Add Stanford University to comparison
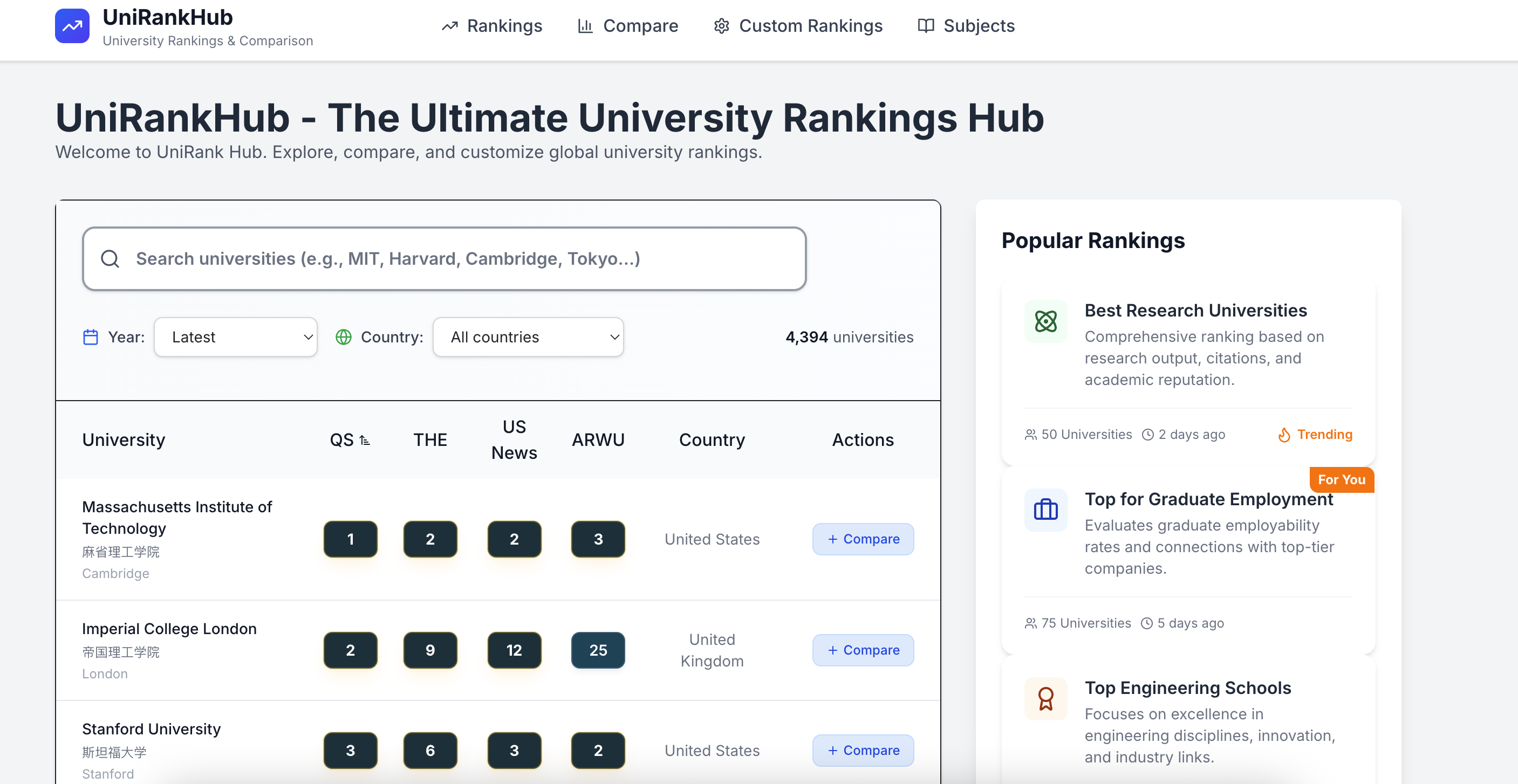This screenshot has width=1518, height=784. [863, 751]
